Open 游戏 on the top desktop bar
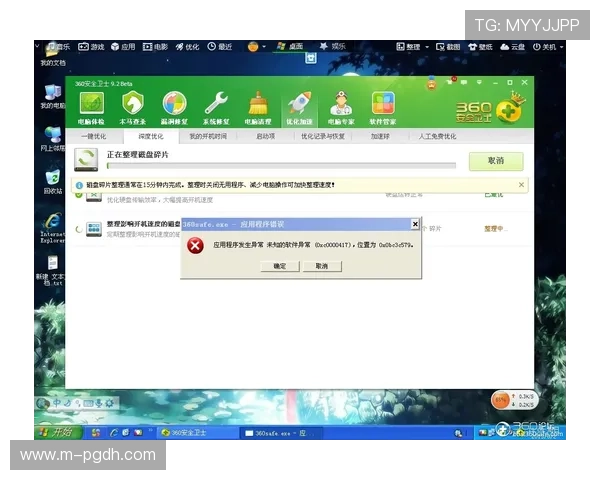Screen dimensions: 600x480 click(91, 47)
